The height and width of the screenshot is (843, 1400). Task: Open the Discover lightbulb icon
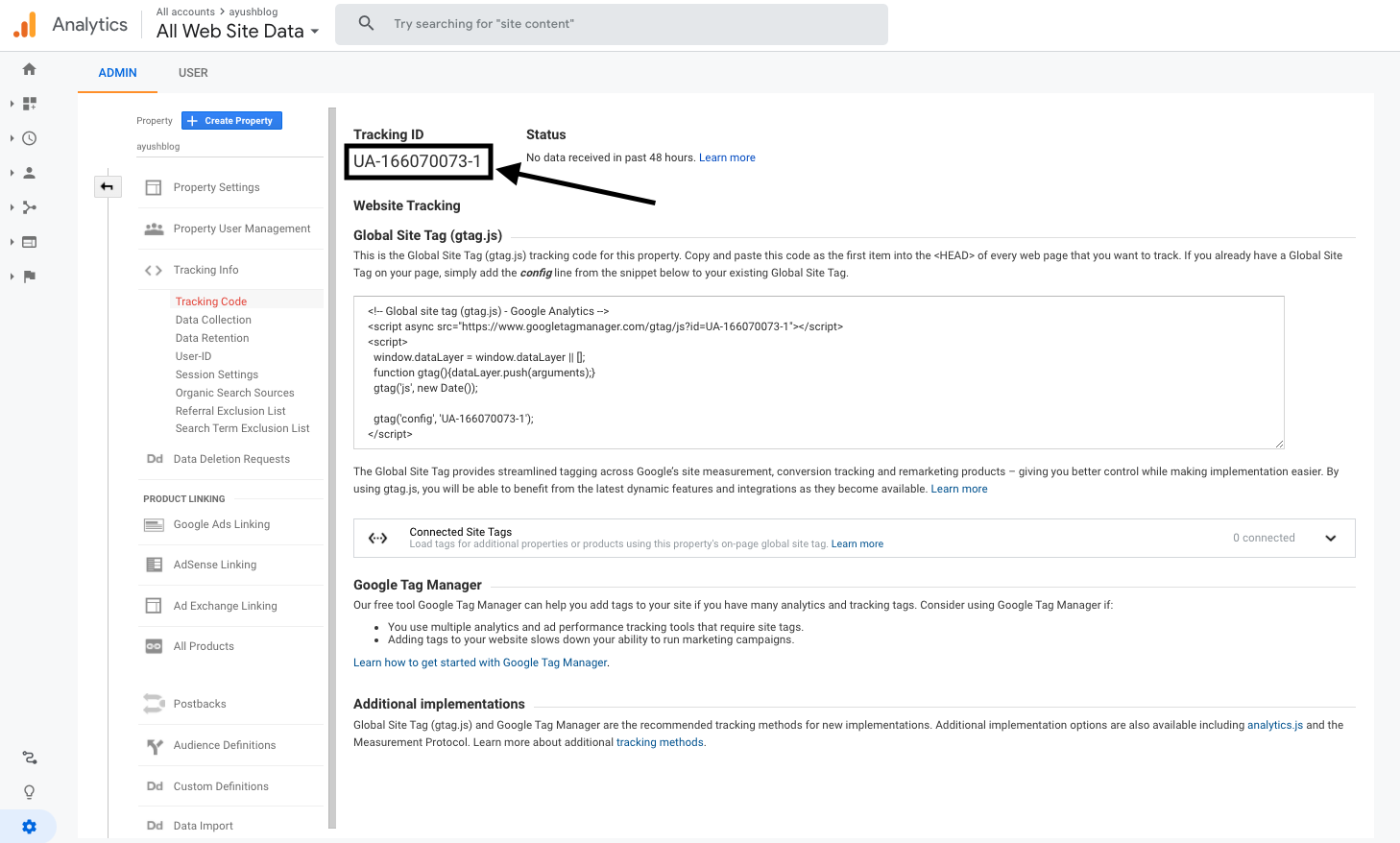30,792
